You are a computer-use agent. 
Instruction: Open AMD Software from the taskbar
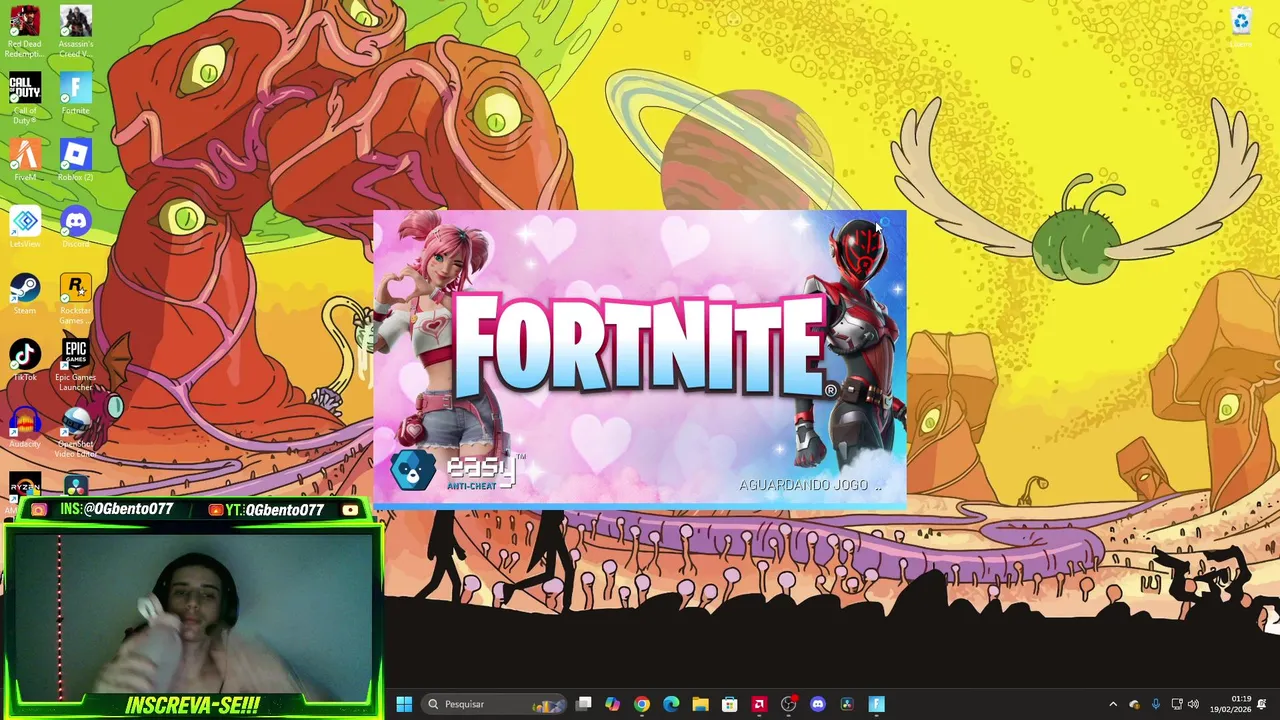(x=759, y=704)
